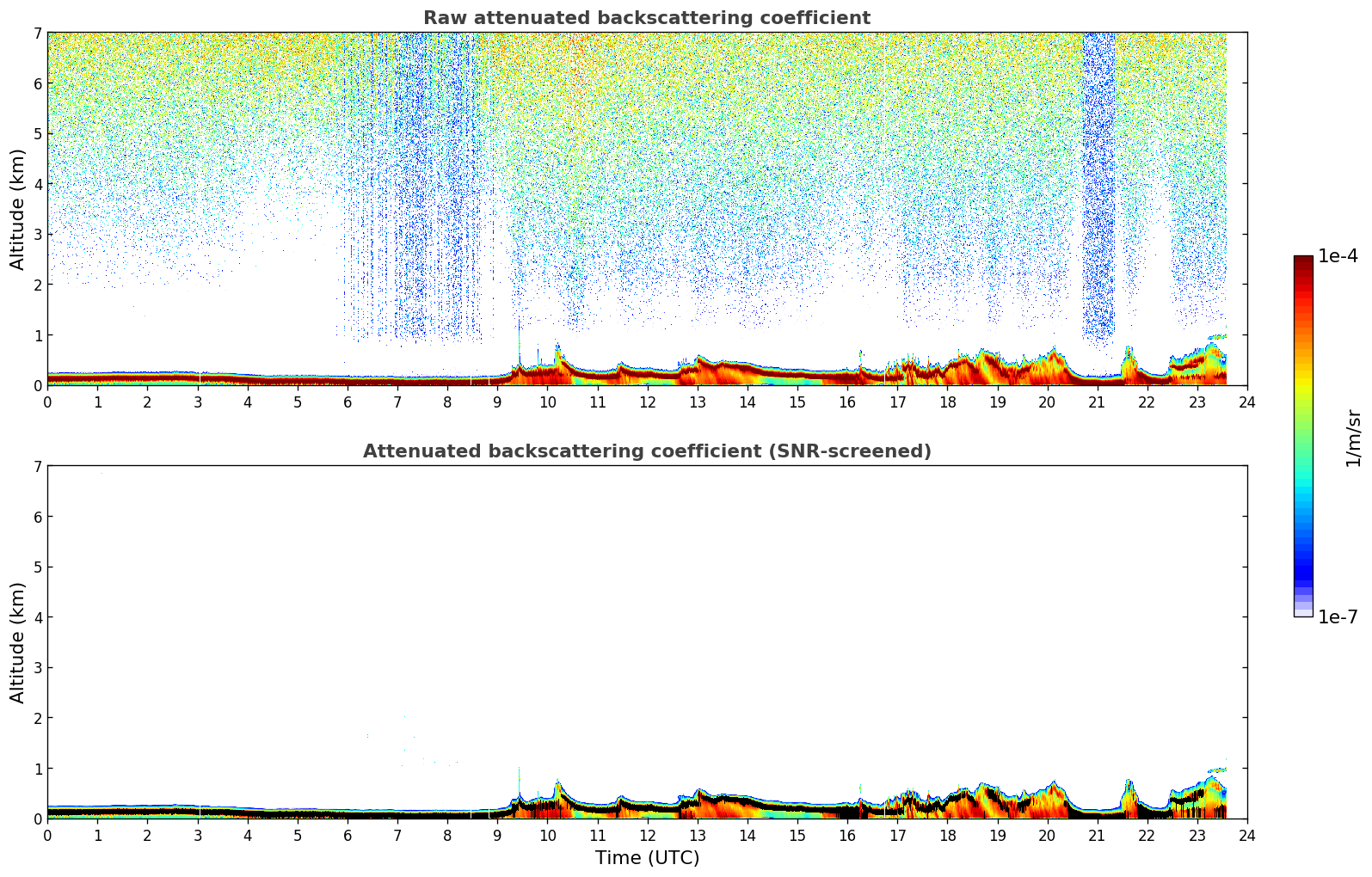Image resolution: width=1372 pixels, height=877 pixels.
Task: Click the colorbar's "1e-4" maximum label
Action: [1338, 256]
